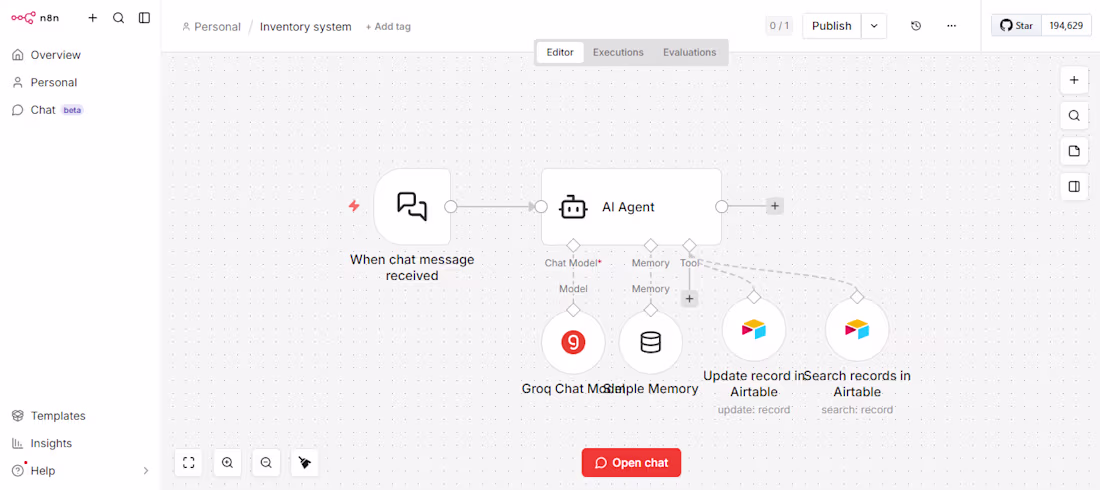Open workflow history clock icon

(915, 26)
